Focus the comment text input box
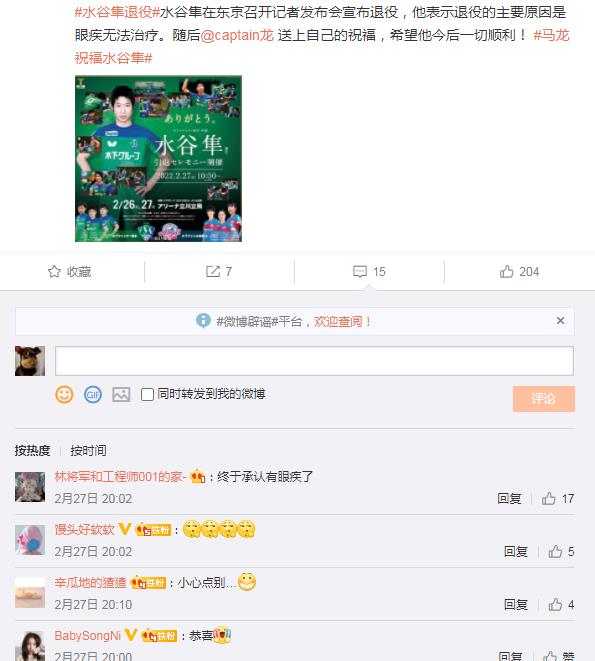 click(315, 361)
